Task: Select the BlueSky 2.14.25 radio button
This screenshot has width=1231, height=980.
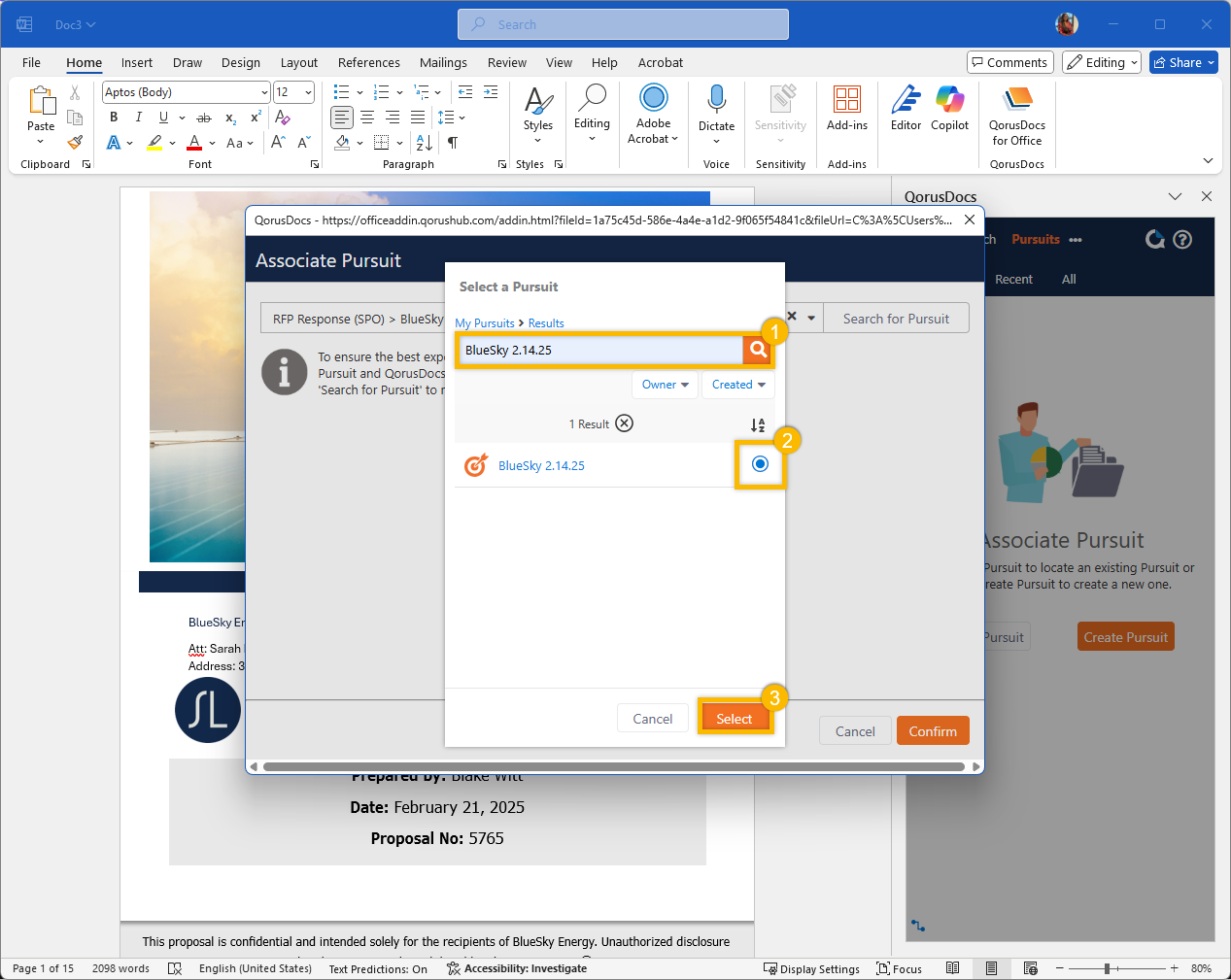Action: tap(760, 464)
